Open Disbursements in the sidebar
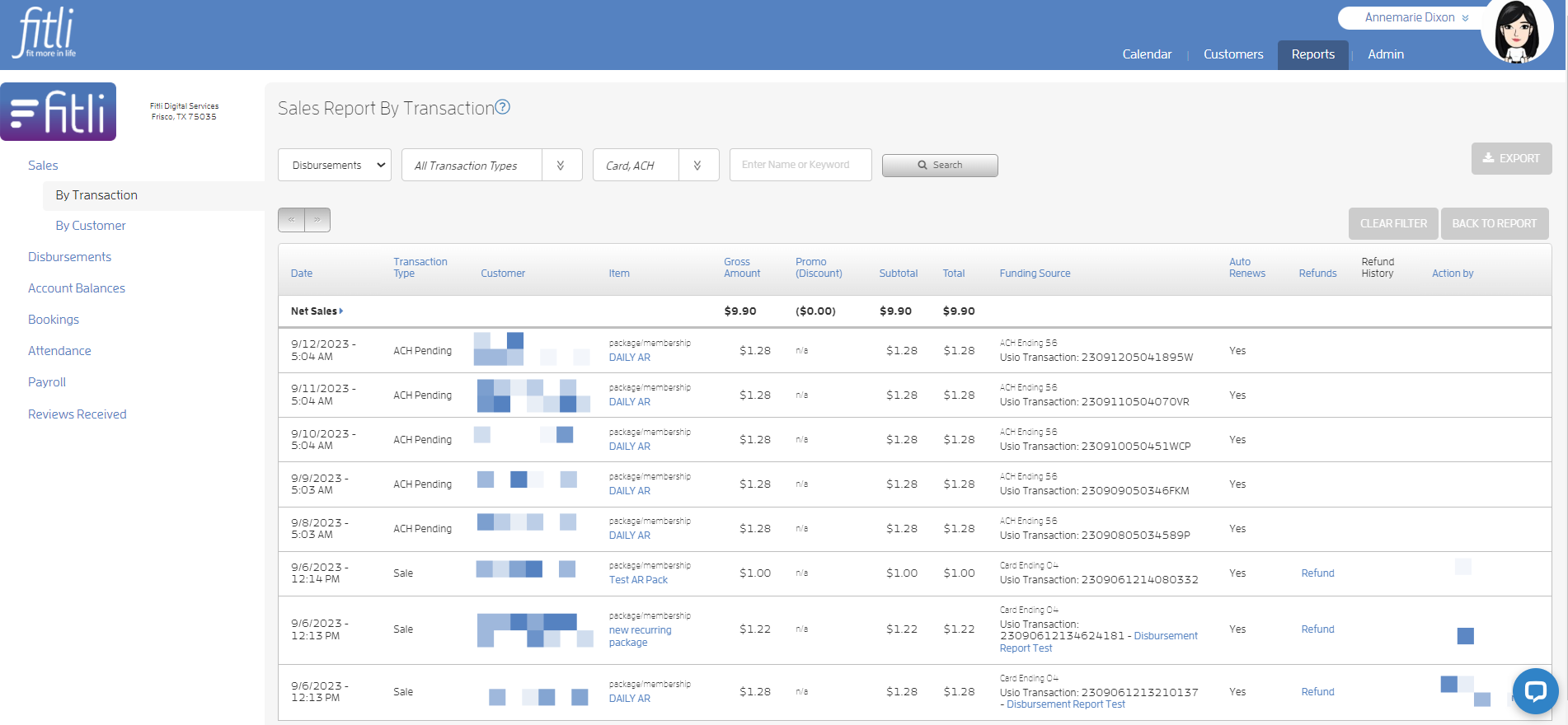The height and width of the screenshot is (725, 1568). point(69,257)
